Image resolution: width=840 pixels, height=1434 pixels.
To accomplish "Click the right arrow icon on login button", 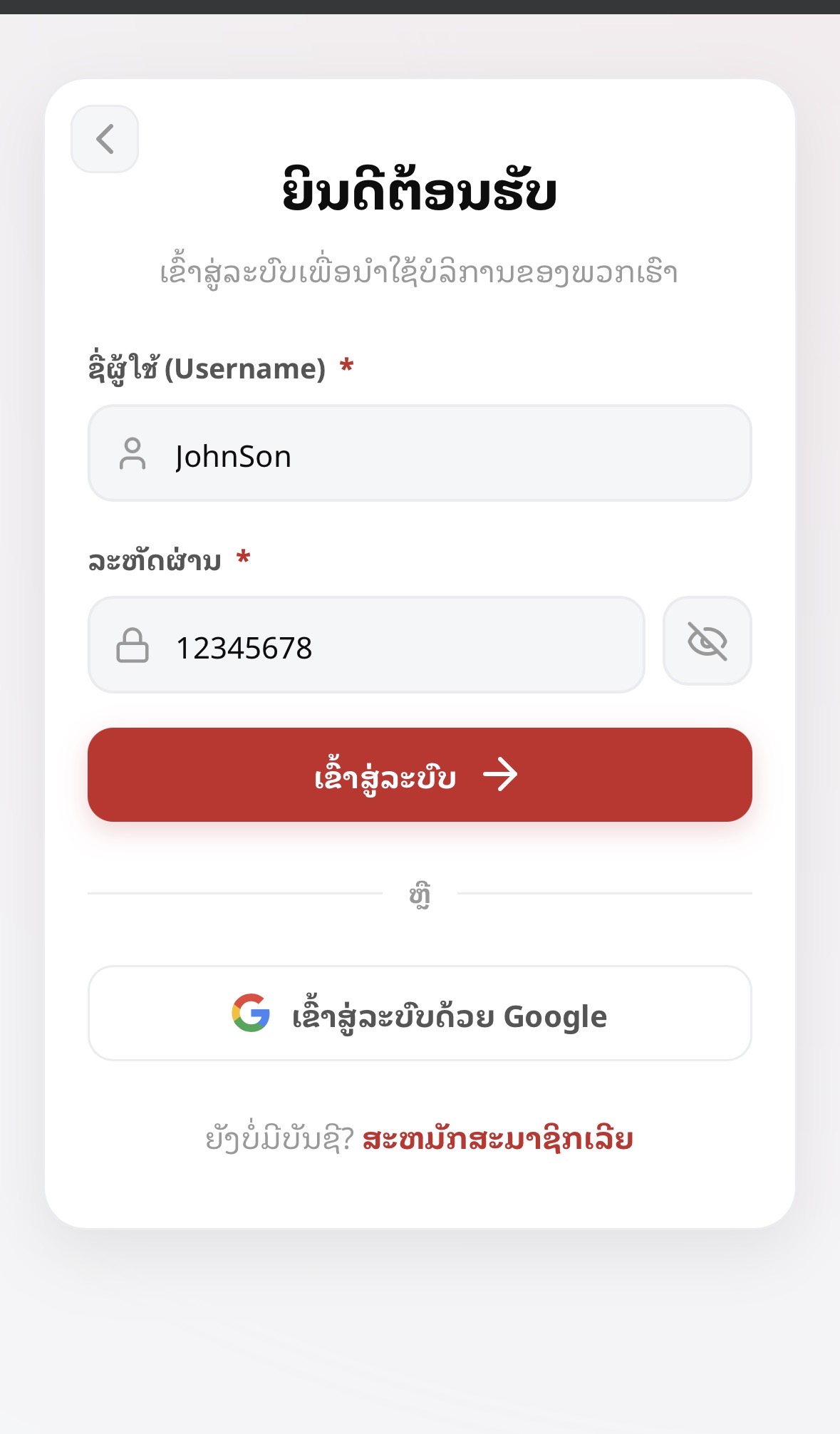I will [500, 775].
